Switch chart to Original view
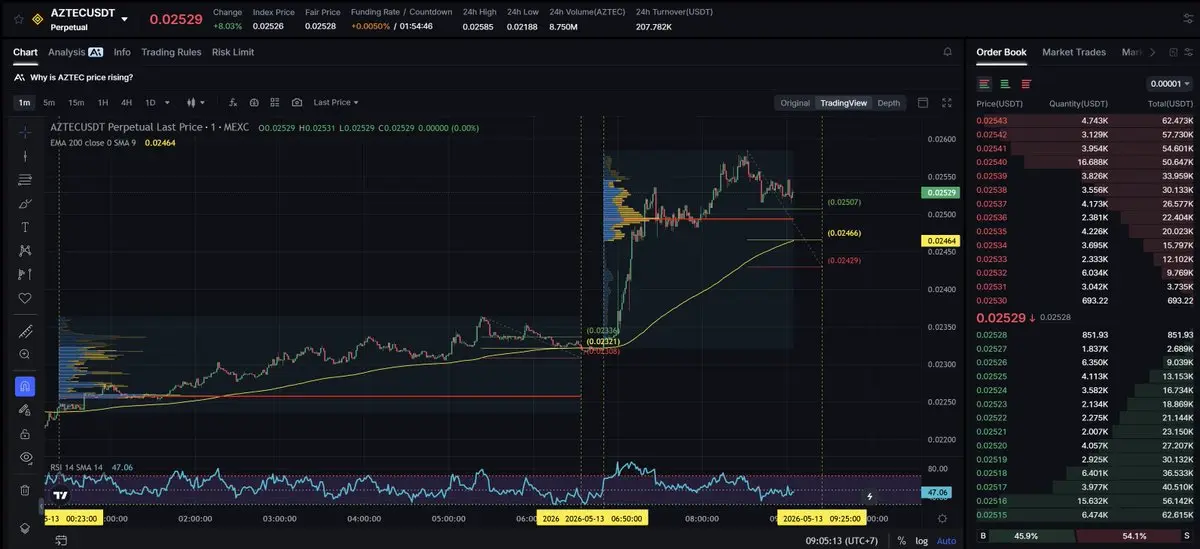Viewport: 1200px width, 549px height. pyautogui.click(x=795, y=103)
